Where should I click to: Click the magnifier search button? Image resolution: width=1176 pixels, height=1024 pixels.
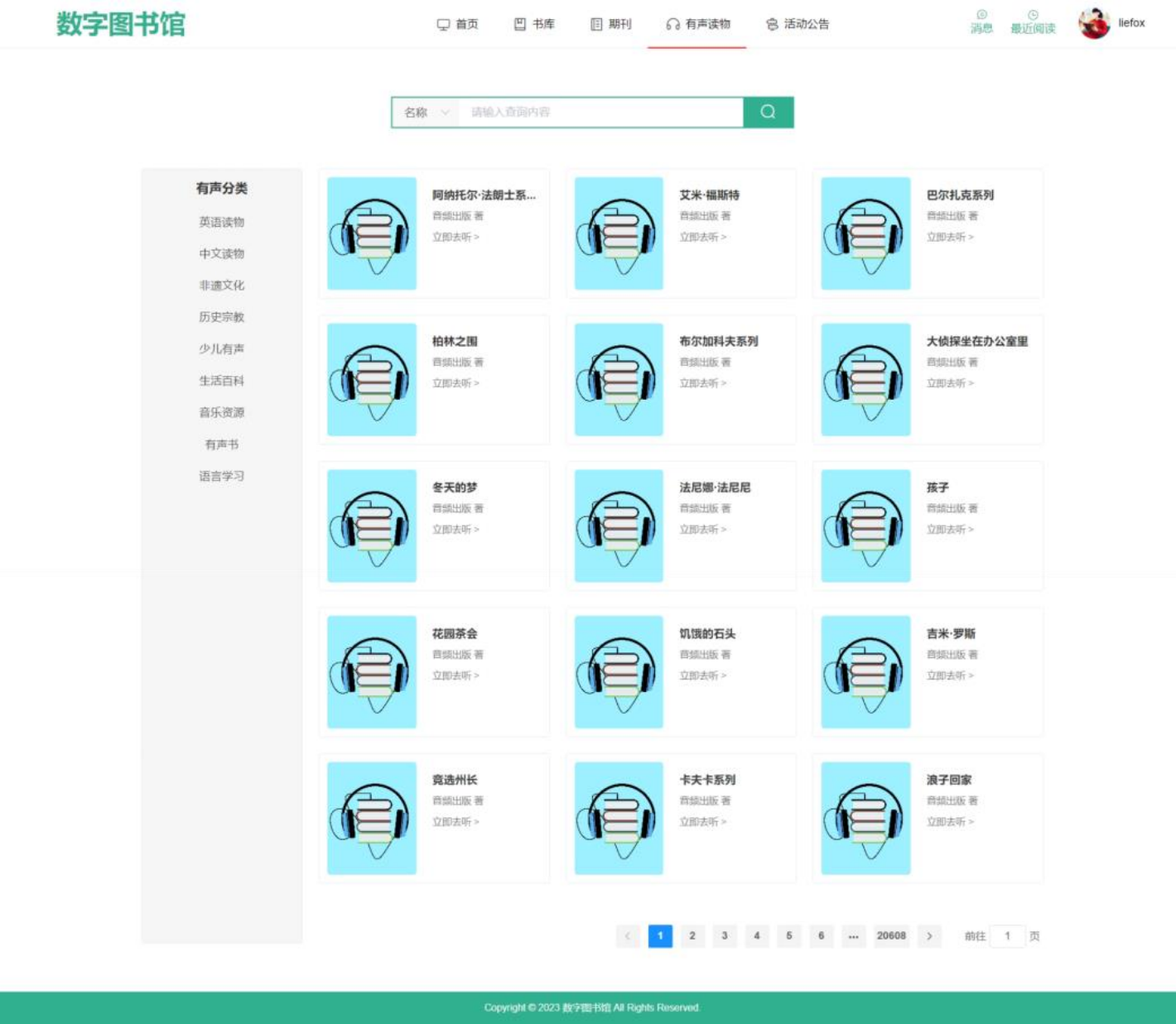coord(768,112)
